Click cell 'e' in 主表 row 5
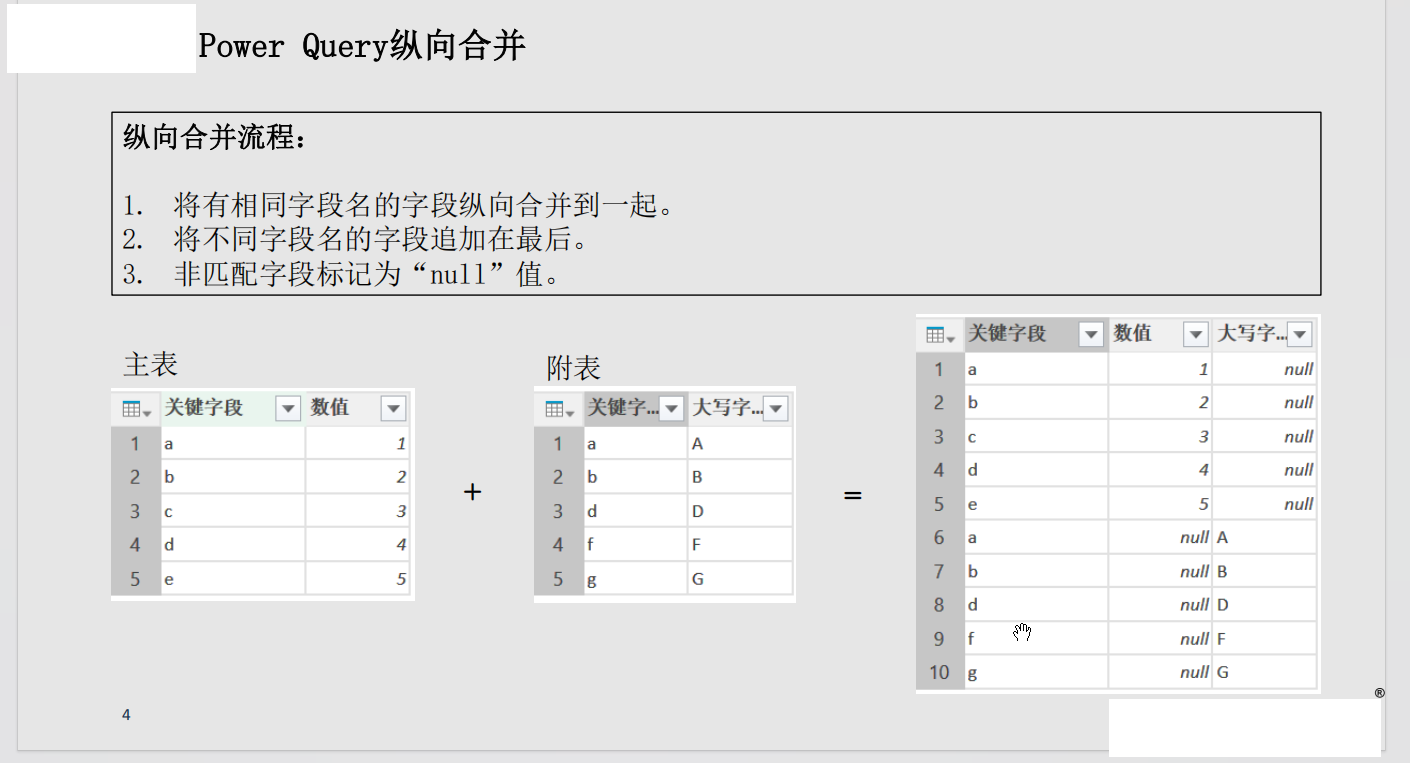 [x=232, y=579]
